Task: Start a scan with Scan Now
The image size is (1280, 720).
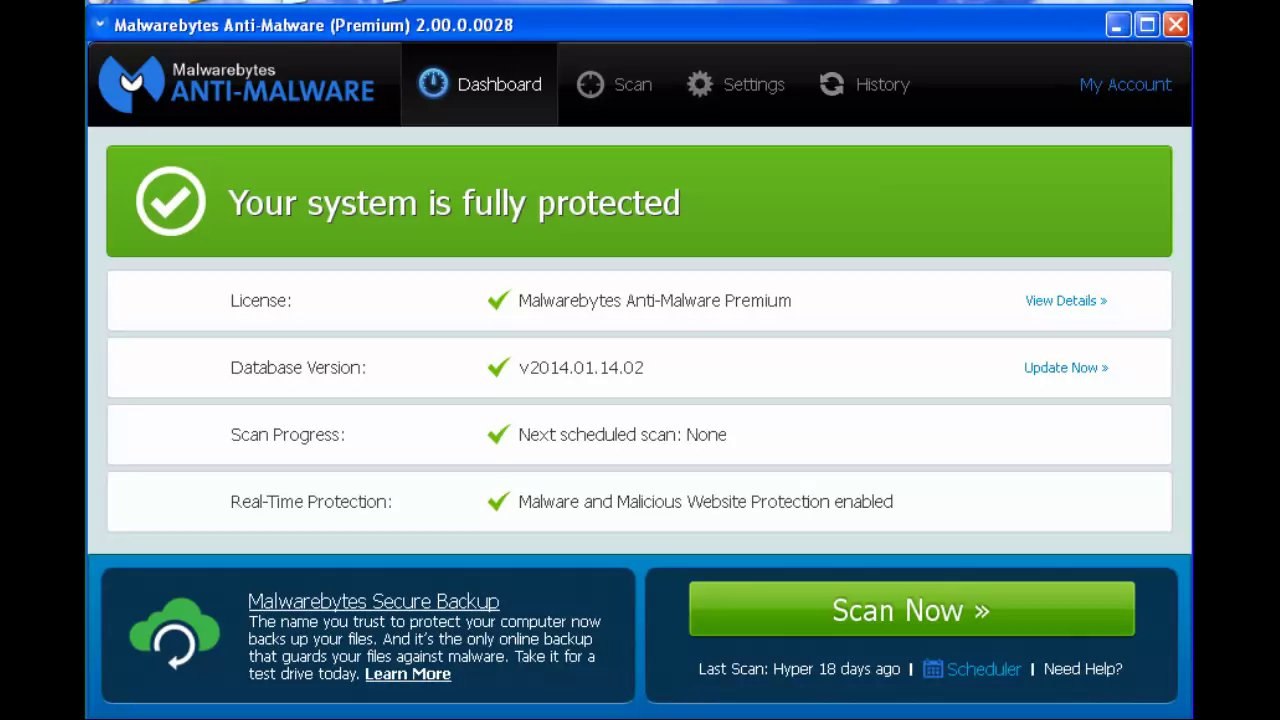Action: point(912,609)
